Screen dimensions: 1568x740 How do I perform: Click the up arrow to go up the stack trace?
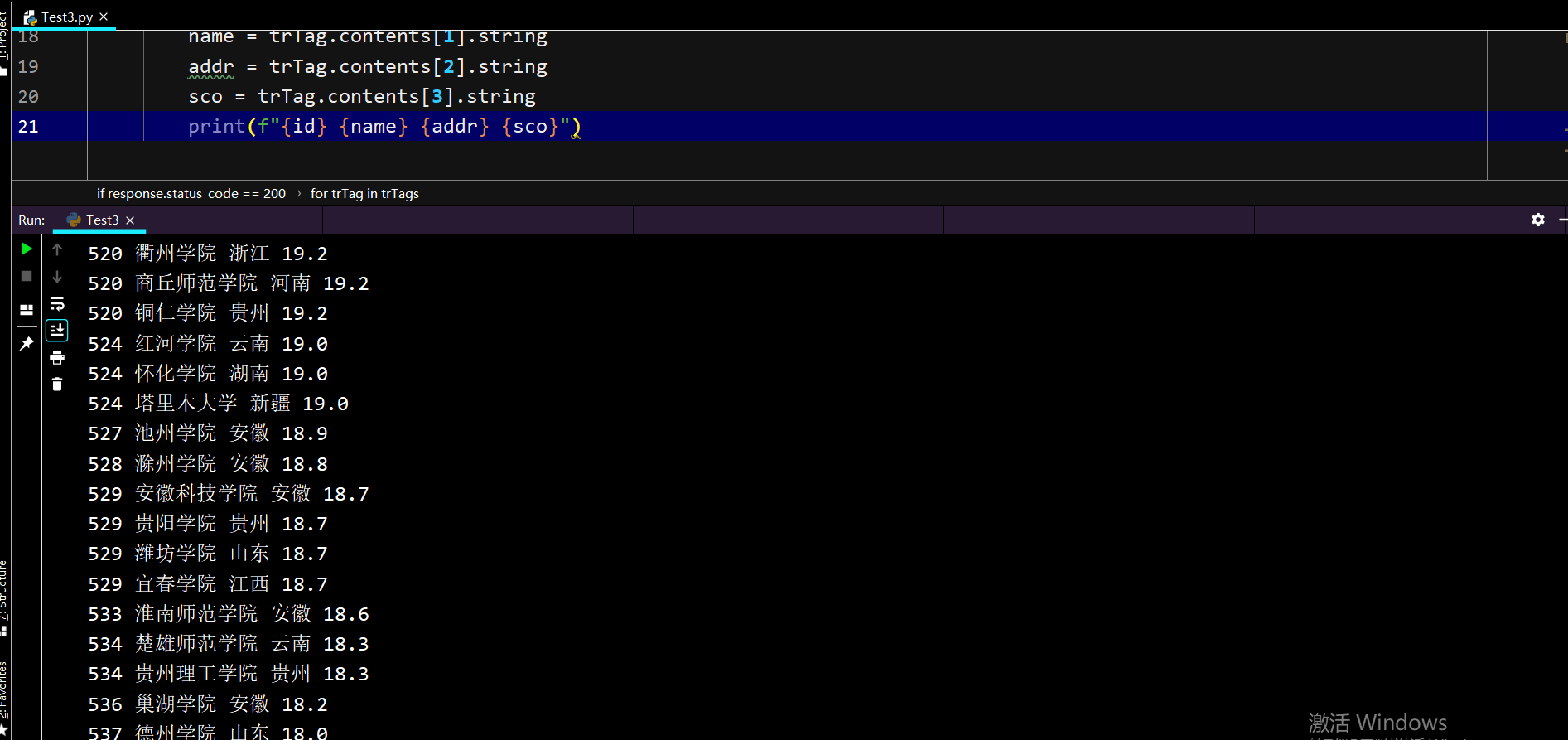[x=57, y=249]
